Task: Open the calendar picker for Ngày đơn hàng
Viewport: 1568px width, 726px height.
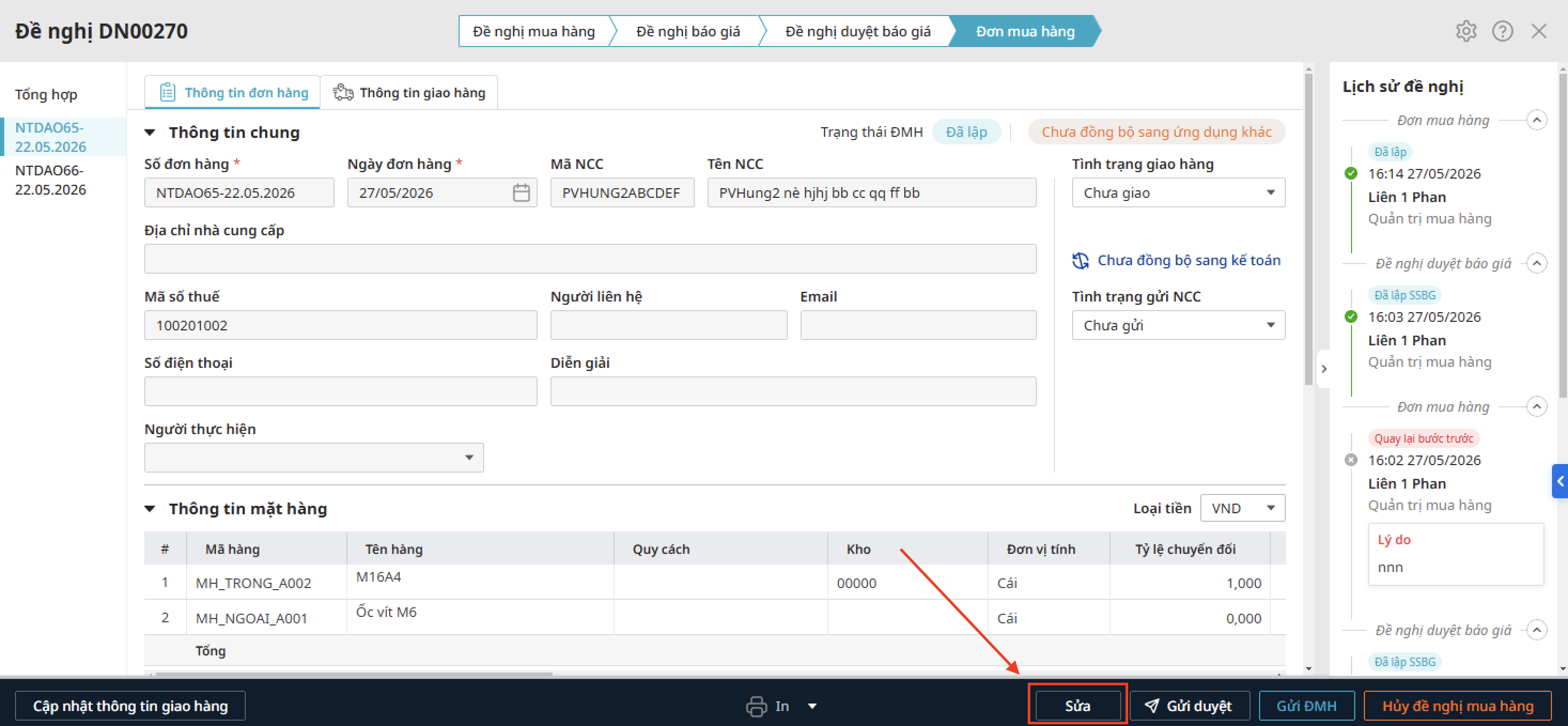Action: point(521,192)
